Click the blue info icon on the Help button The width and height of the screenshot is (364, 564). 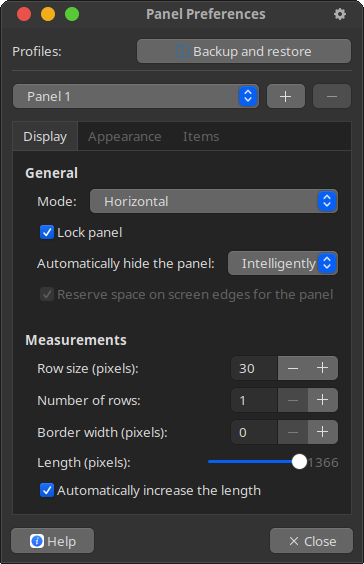pos(37,541)
